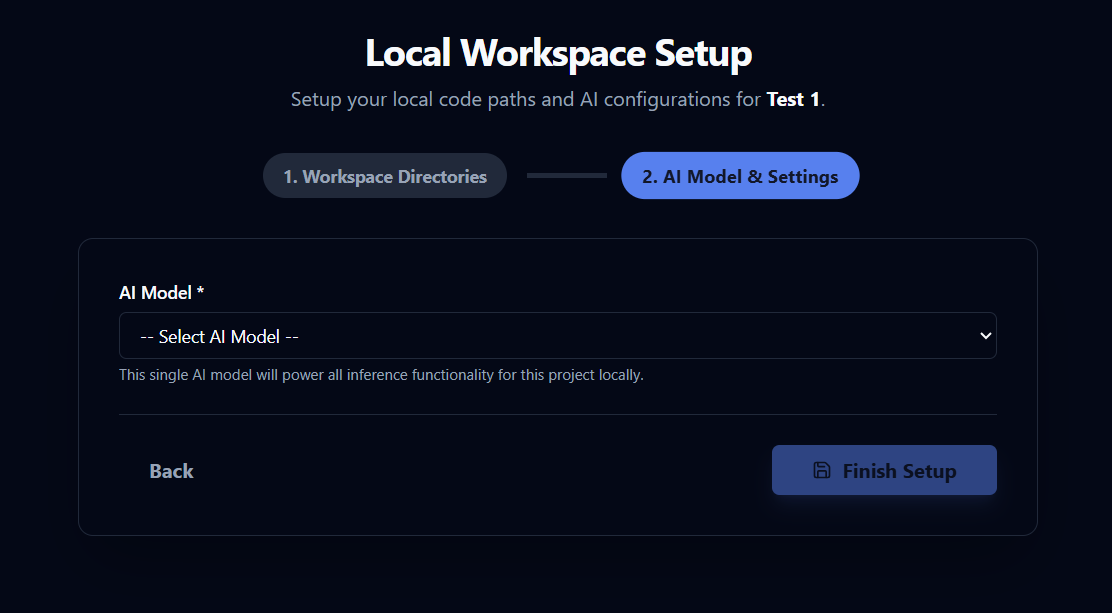This screenshot has height=613, width=1112.
Task: Click the save icon on Finish Setup
Action: pos(821,470)
